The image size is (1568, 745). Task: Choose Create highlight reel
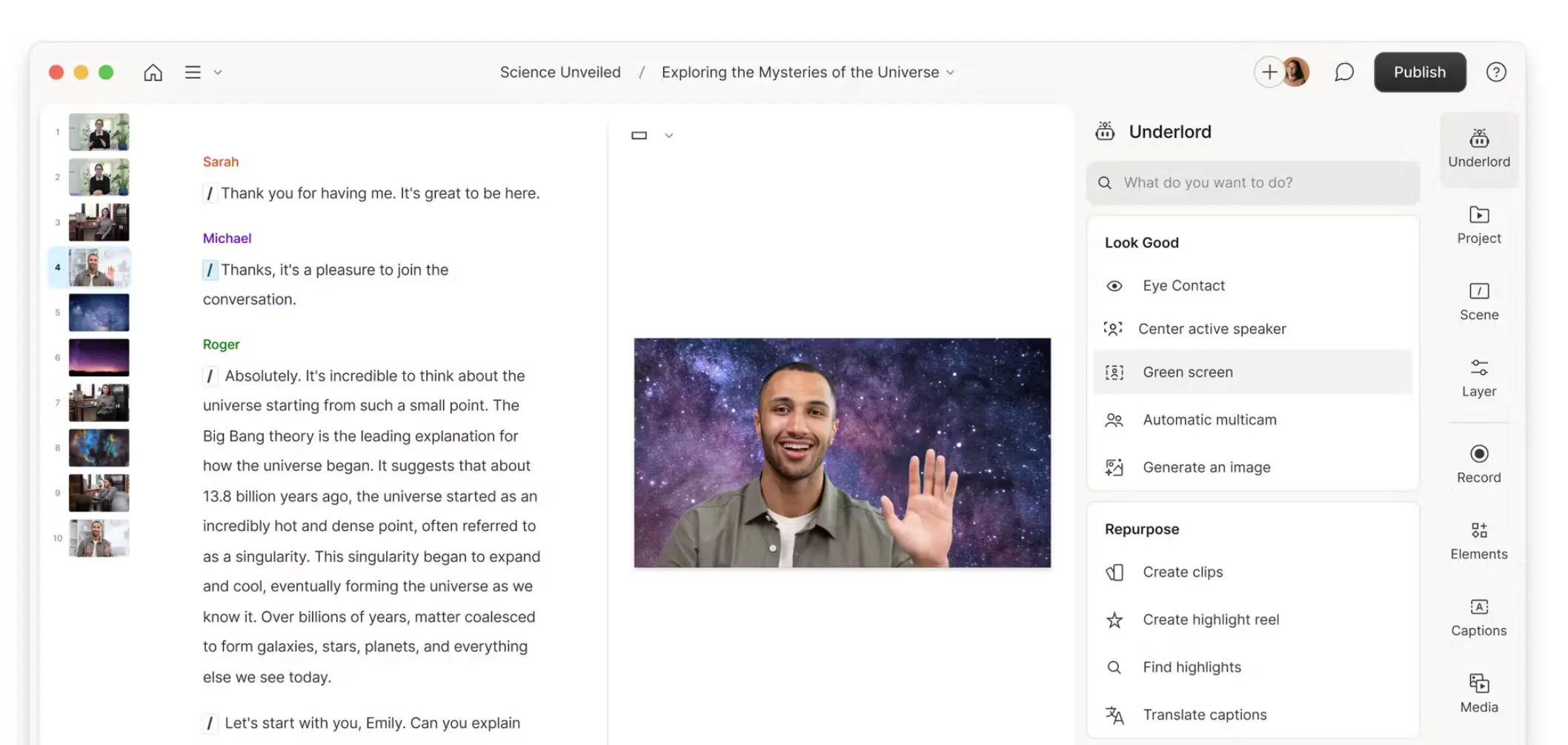(1252, 619)
